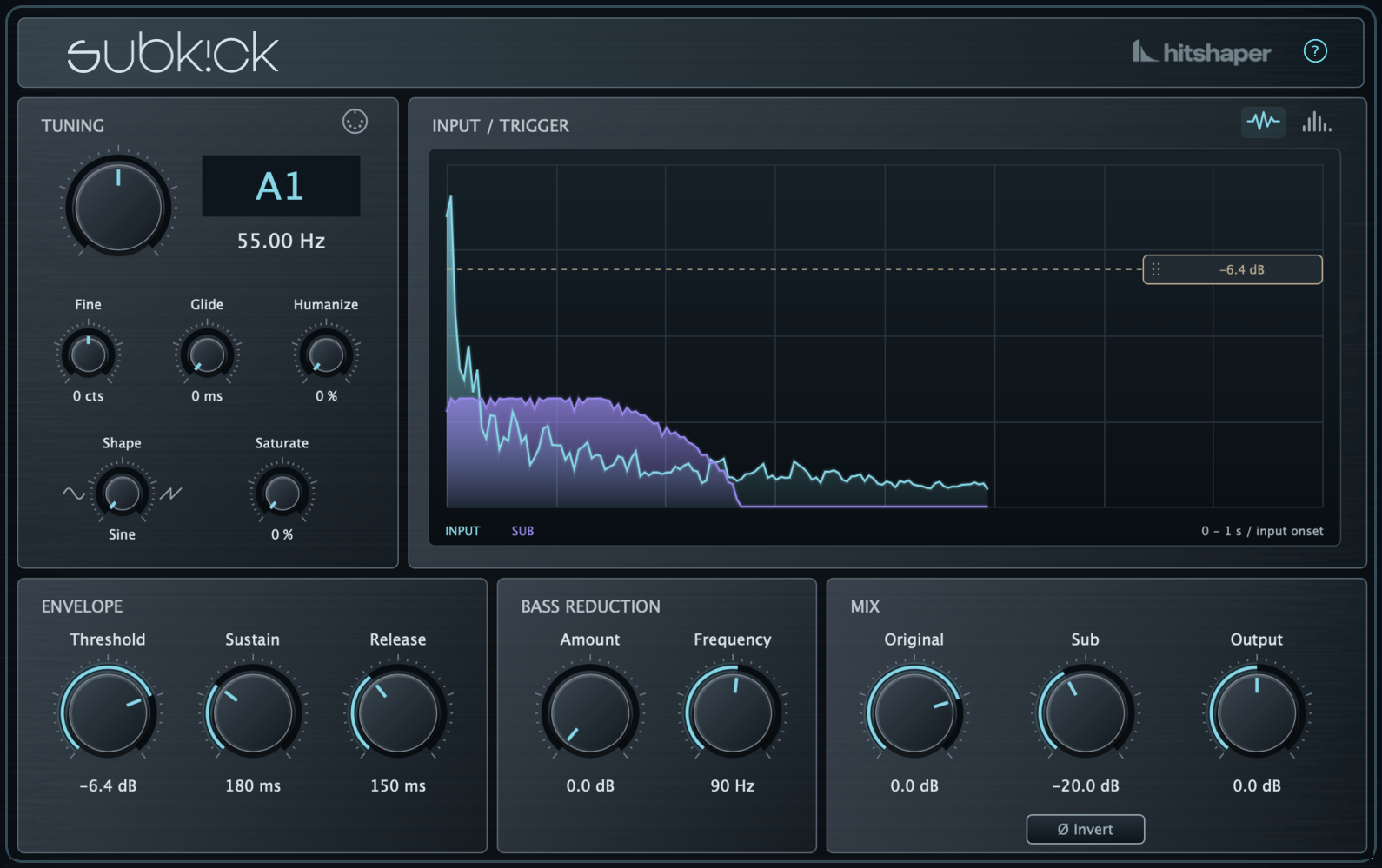Viewport: 1382px width, 868px height.
Task: Click the -6.4 dB threshold line marker
Action: pyautogui.click(x=1233, y=269)
